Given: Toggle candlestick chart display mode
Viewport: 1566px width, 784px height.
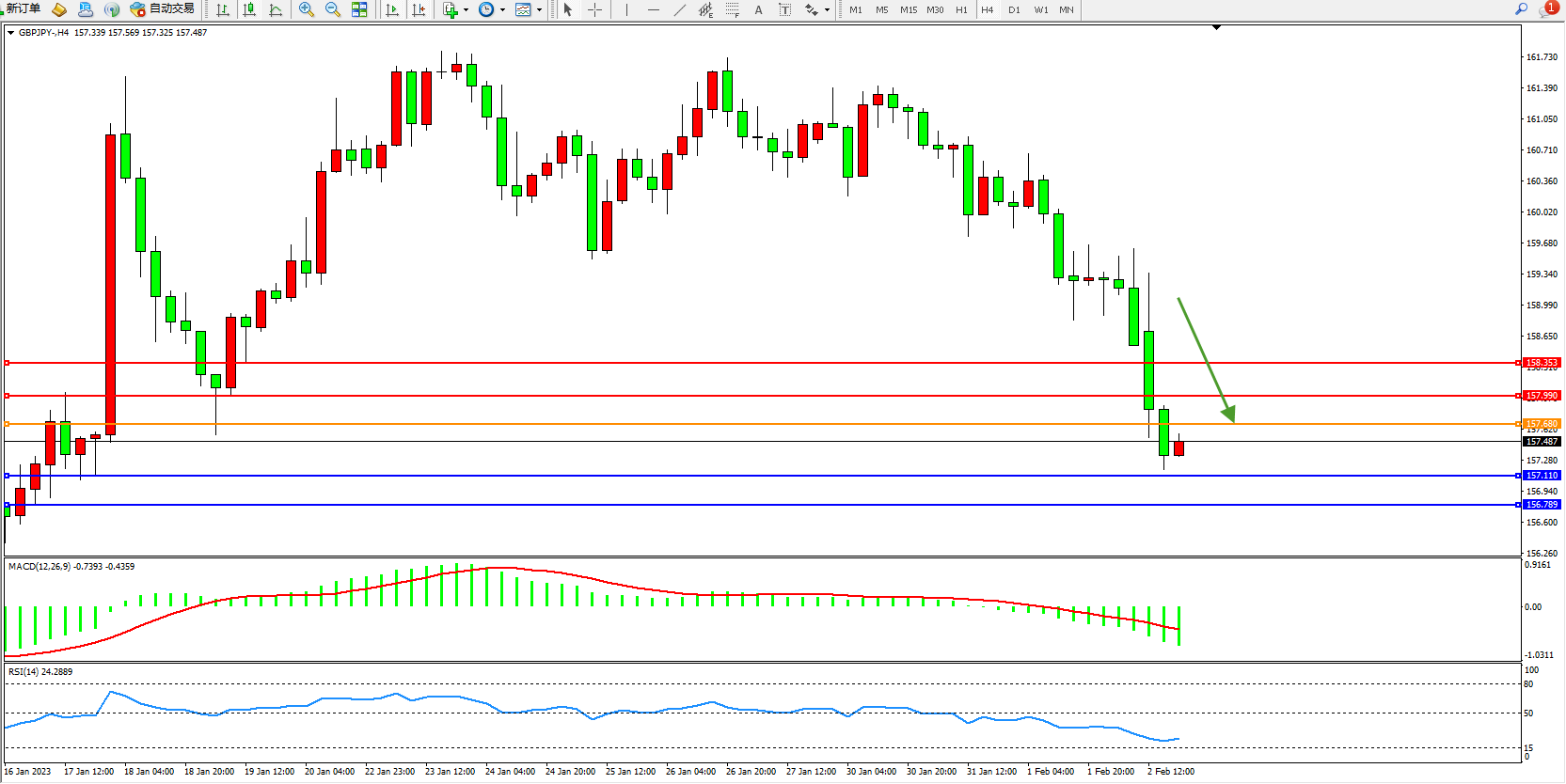Looking at the screenshot, I should point(249,9).
